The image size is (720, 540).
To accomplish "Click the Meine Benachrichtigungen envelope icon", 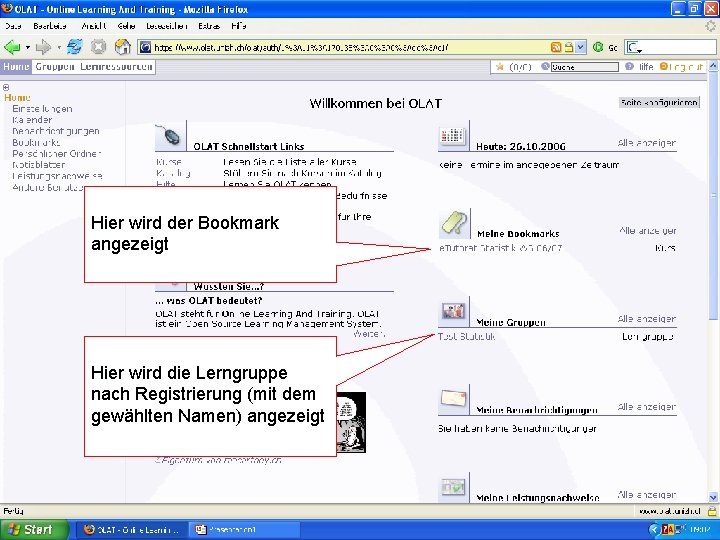I will 454,399.
